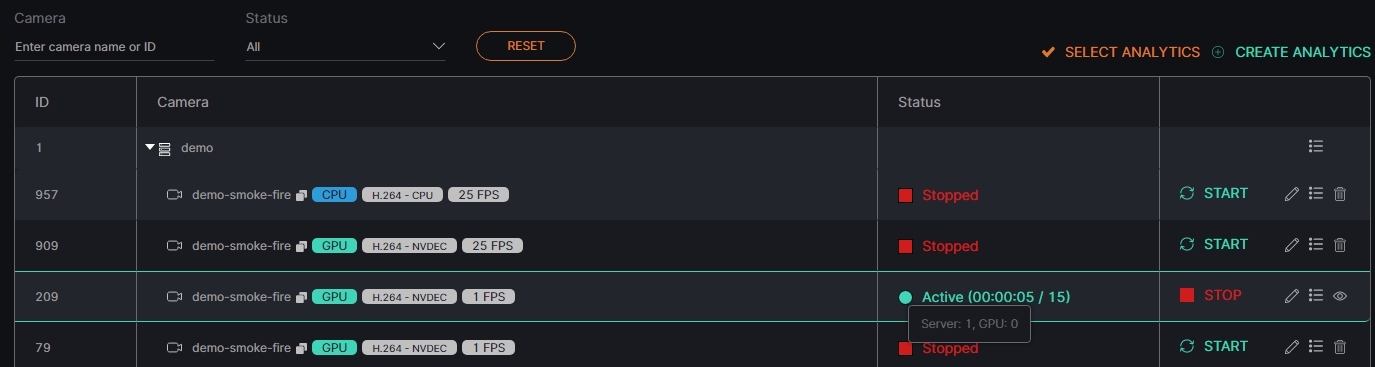1375x367 pixels.
Task: Open the Status filter dropdown
Action: pos(346,46)
